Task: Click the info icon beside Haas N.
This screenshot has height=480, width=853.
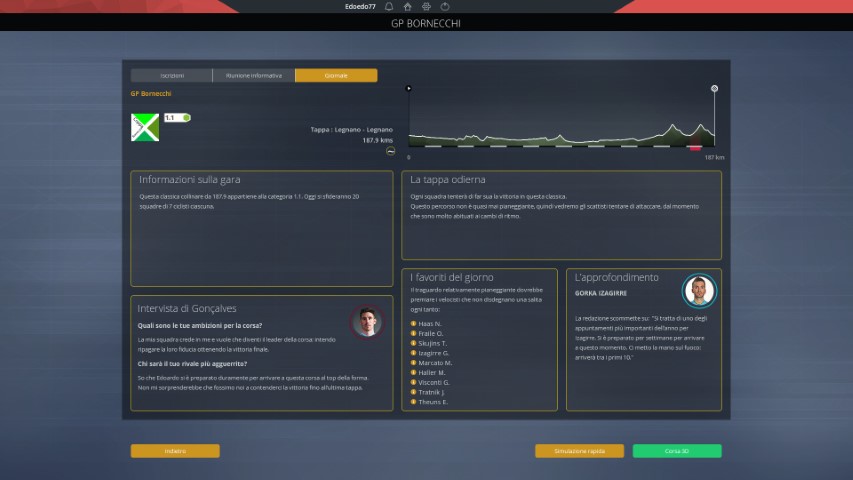Action: click(x=414, y=324)
